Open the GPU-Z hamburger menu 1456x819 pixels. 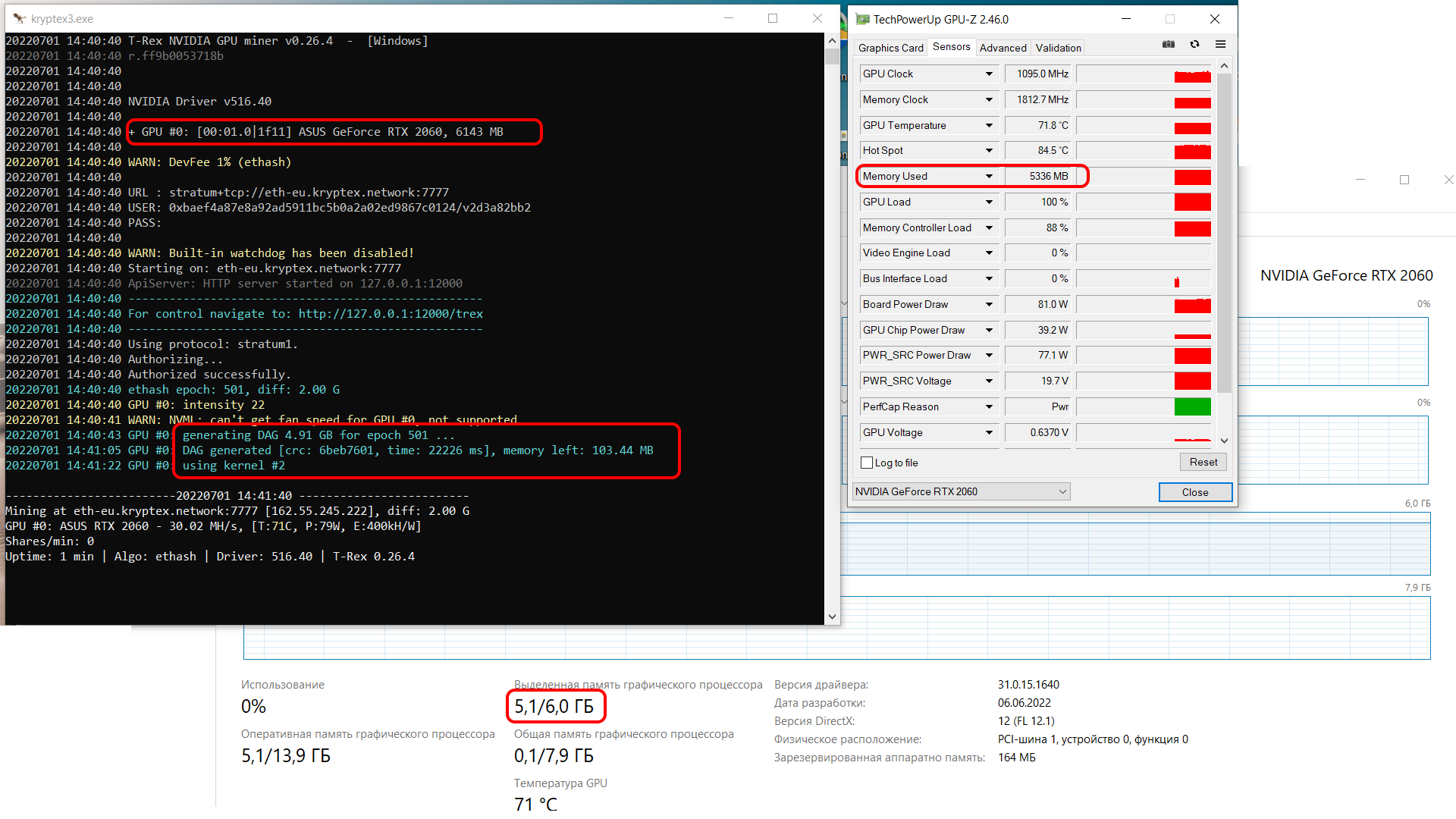(x=1220, y=45)
